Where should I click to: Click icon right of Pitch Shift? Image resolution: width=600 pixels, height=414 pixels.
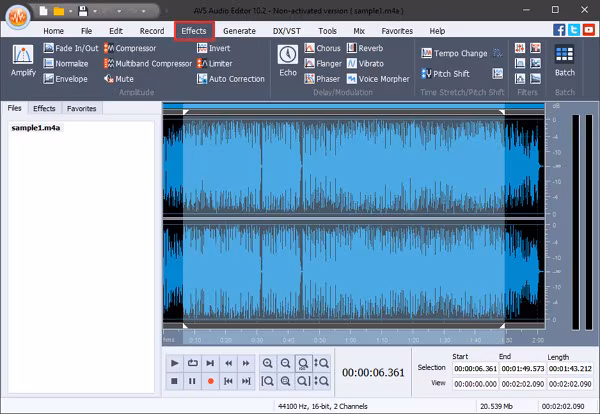pyautogui.click(x=497, y=73)
